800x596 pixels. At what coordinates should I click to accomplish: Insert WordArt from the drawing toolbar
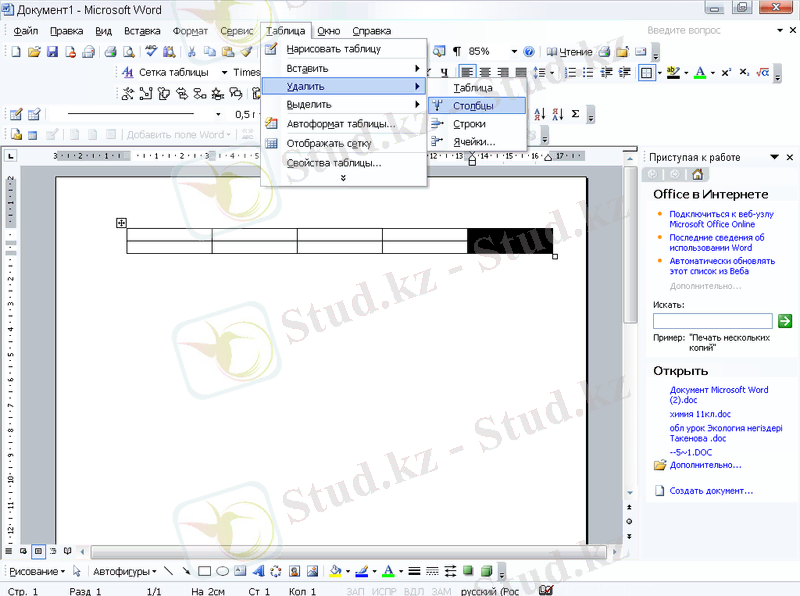coord(258,571)
